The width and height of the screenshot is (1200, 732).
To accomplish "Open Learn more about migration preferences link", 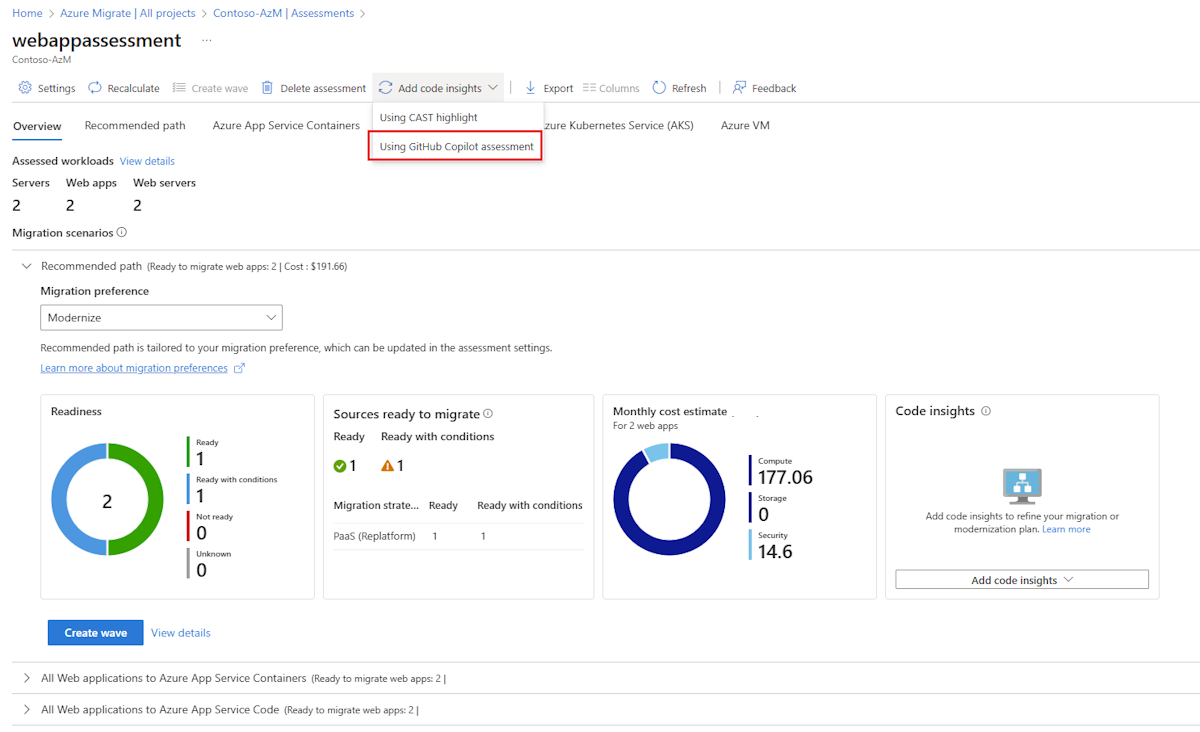I will (134, 368).
